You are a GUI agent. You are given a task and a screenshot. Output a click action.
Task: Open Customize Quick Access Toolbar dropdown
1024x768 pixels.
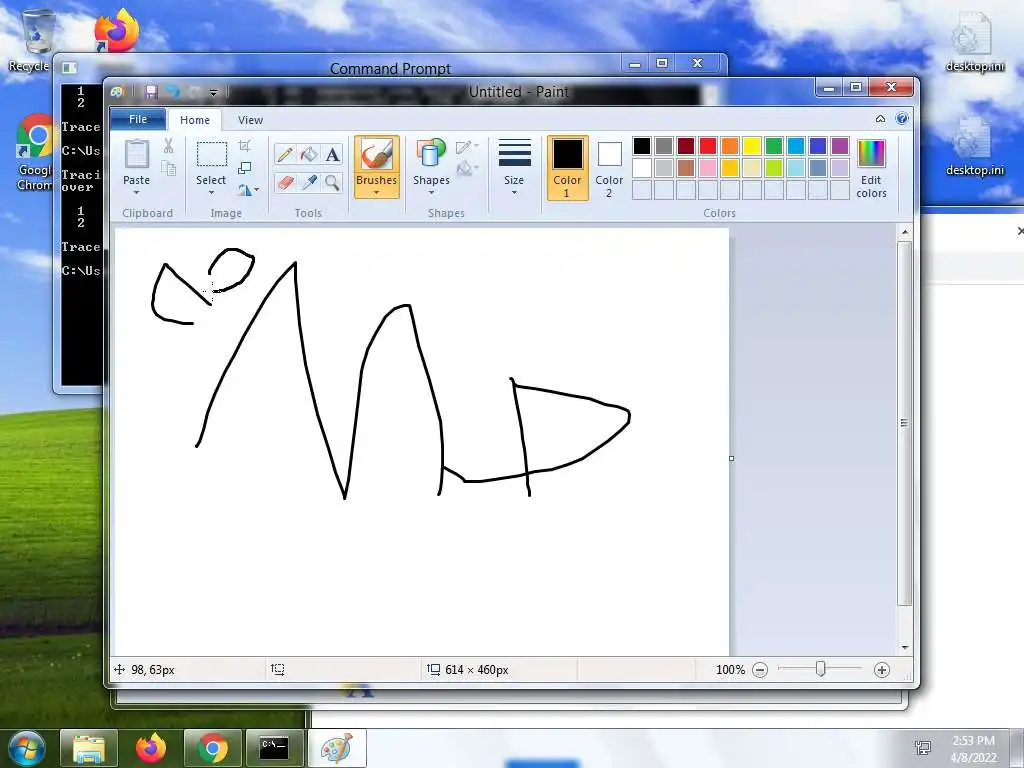point(214,92)
